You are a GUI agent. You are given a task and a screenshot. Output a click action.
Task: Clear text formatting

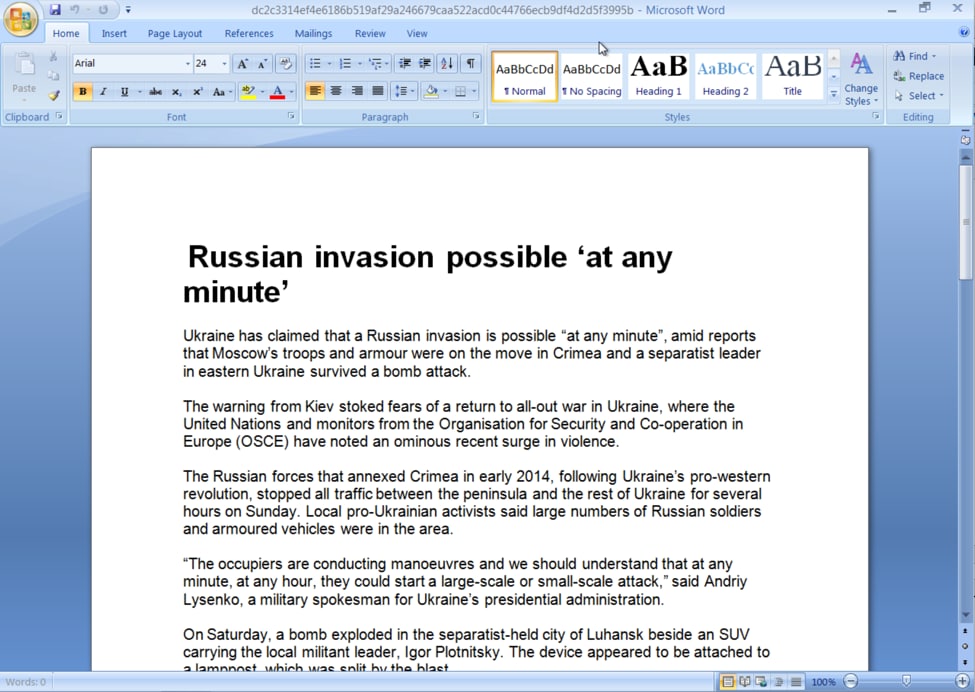(x=285, y=63)
